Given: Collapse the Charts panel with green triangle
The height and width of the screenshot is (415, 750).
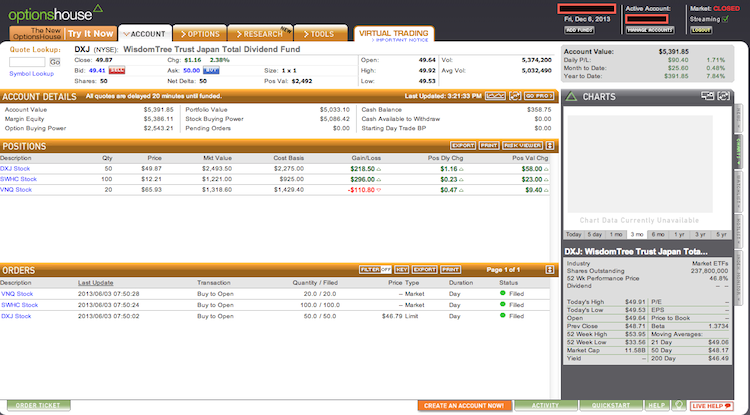Looking at the screenshot, I should click(x=569, y=97).
